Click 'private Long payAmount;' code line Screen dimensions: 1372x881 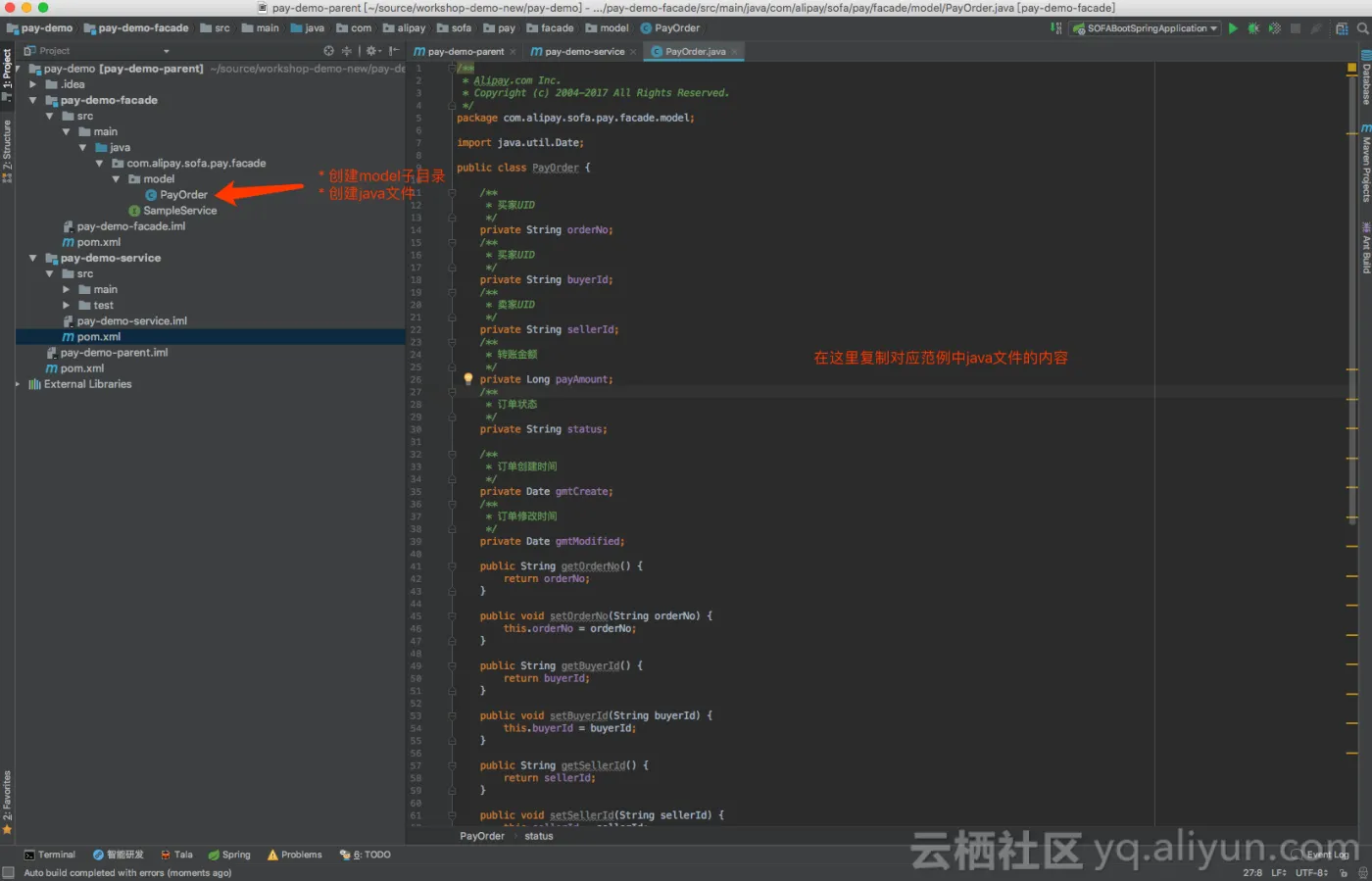coord(546,379)
